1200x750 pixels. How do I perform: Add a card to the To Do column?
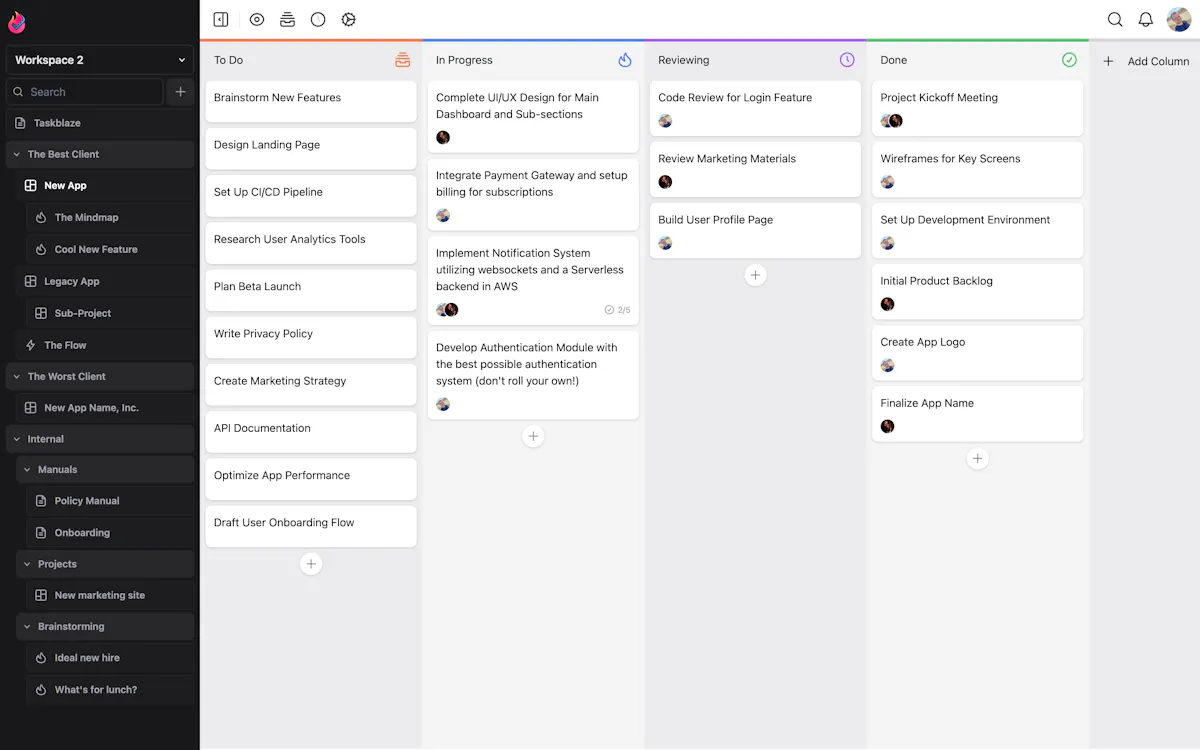[x=311, y=564]
